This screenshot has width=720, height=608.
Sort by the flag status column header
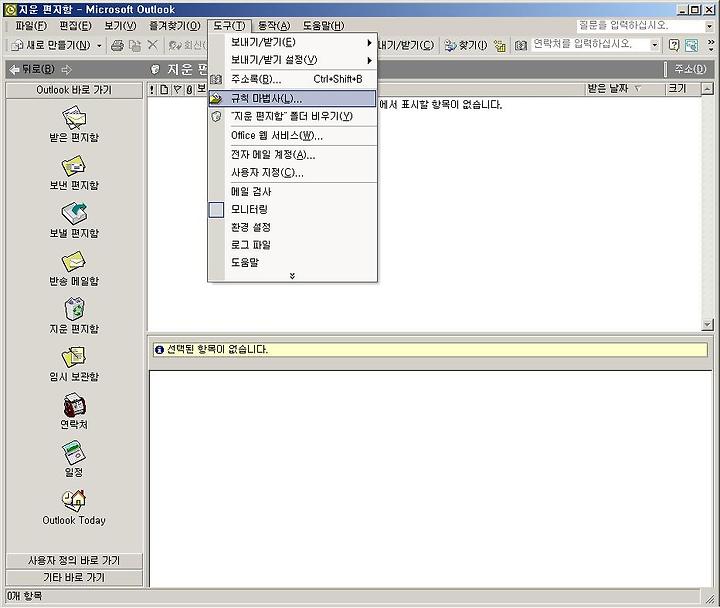[177, 90]
